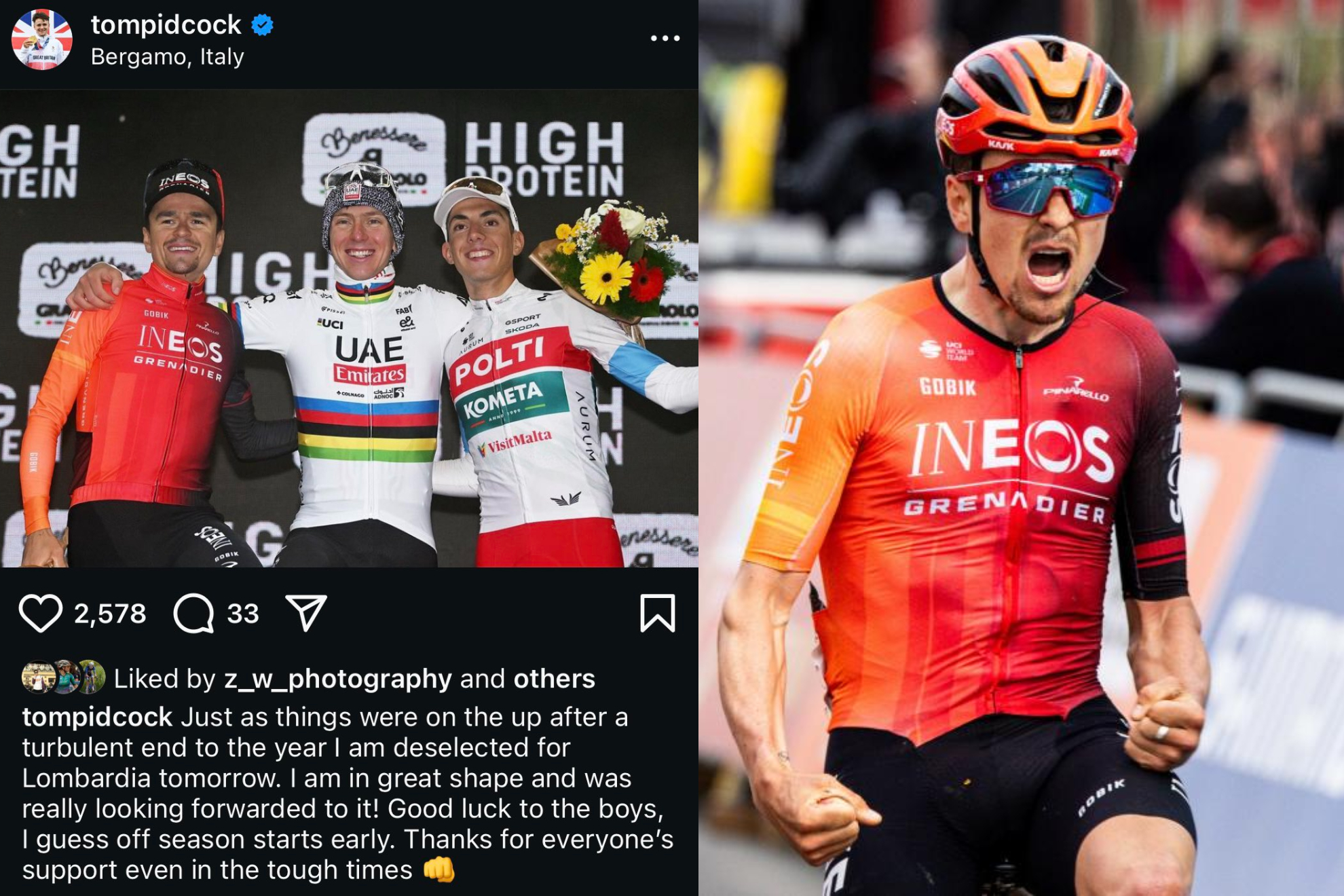Open the Bergamo, Italy location tag

point(168,57)
